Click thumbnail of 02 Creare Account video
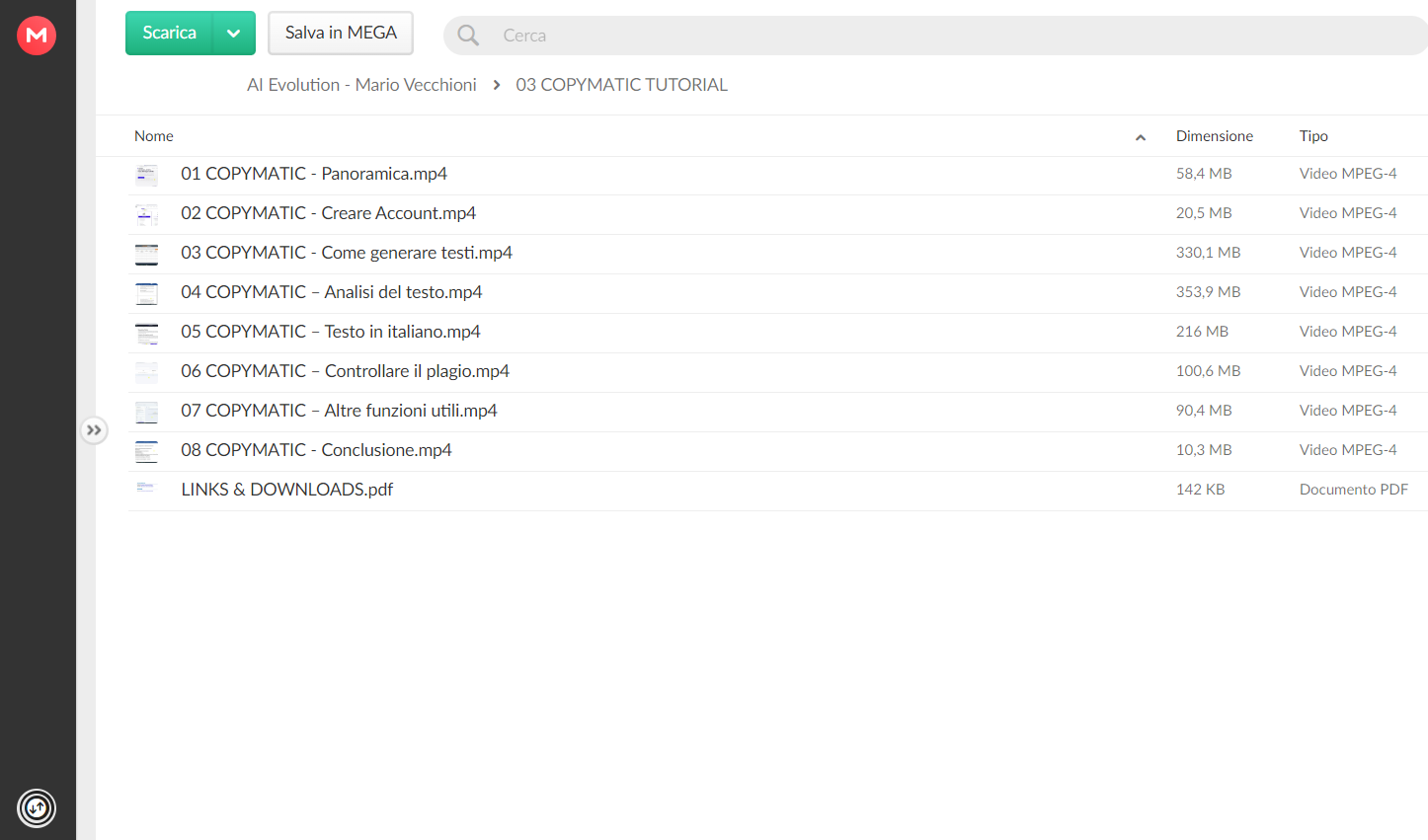Image resolution: width=1428 pixels, height=840 pixels. point(146,214)
